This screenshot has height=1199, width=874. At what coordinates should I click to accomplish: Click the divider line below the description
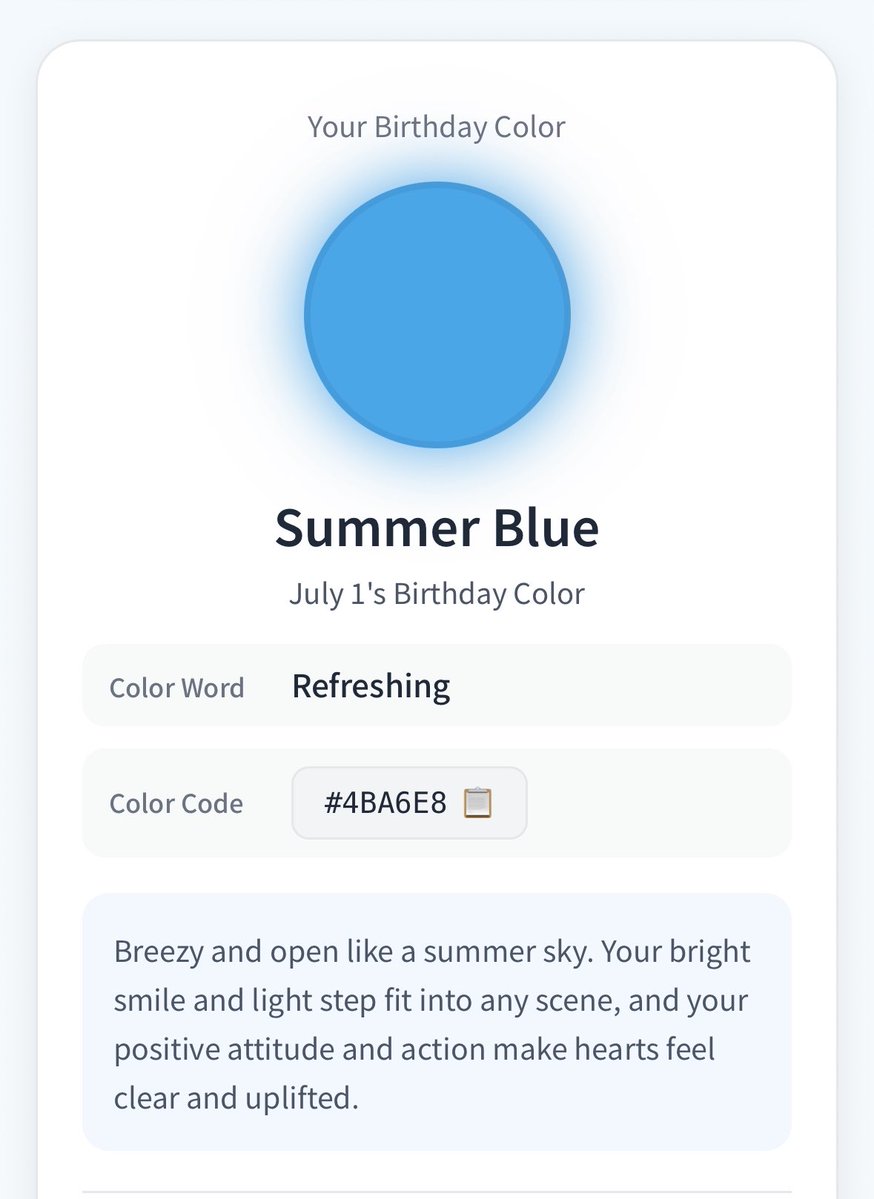(437, 1191)
